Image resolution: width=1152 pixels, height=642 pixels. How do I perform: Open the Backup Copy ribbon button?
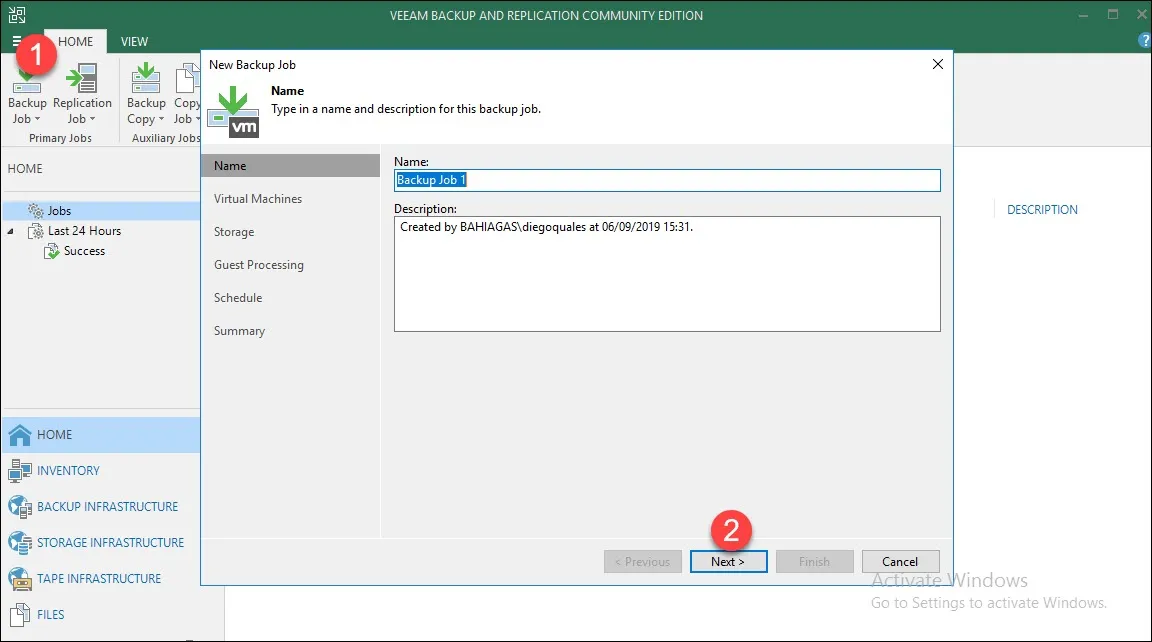pyautogui.click(x=146, y=100)
